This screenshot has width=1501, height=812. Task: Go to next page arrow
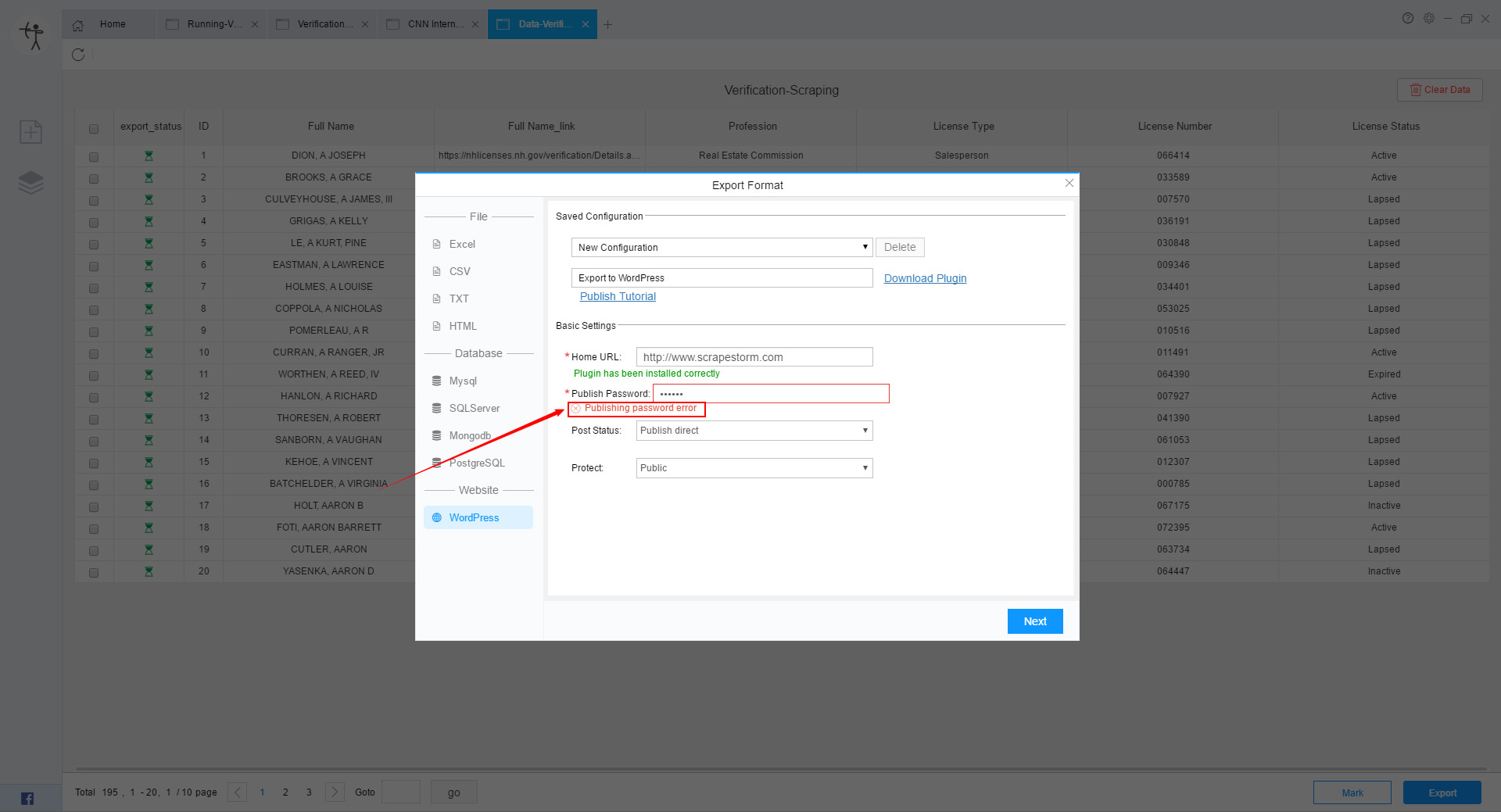tap(335, 792)
